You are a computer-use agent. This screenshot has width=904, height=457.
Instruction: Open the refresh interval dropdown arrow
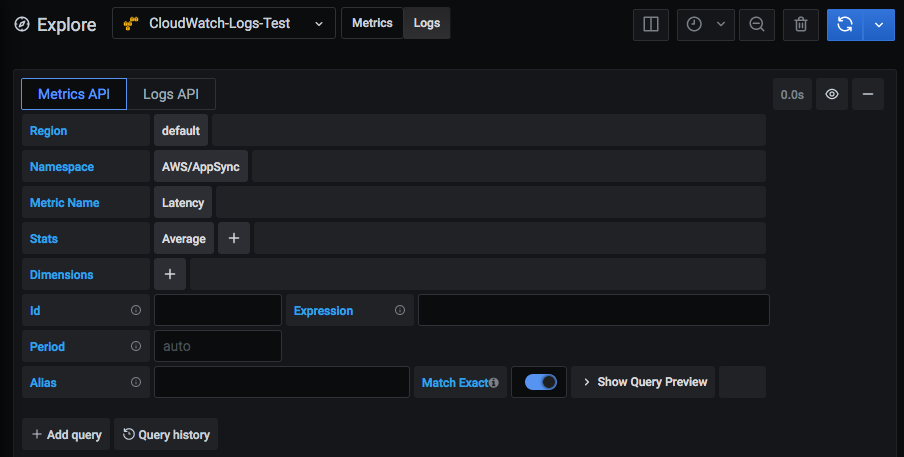(878, 24)
